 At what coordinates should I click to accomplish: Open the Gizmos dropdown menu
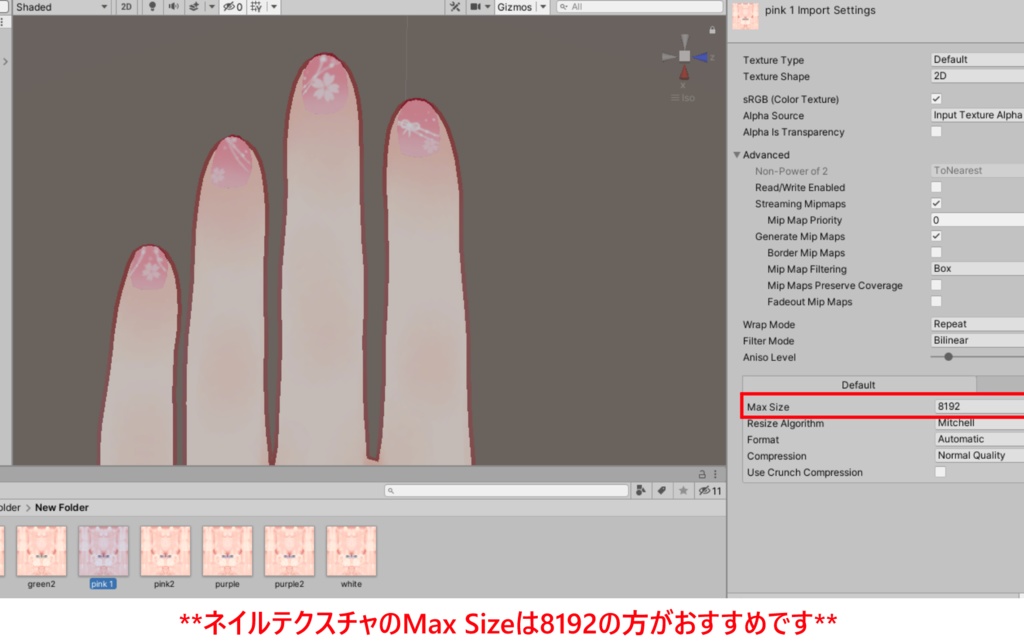click(x=542, y=7)
